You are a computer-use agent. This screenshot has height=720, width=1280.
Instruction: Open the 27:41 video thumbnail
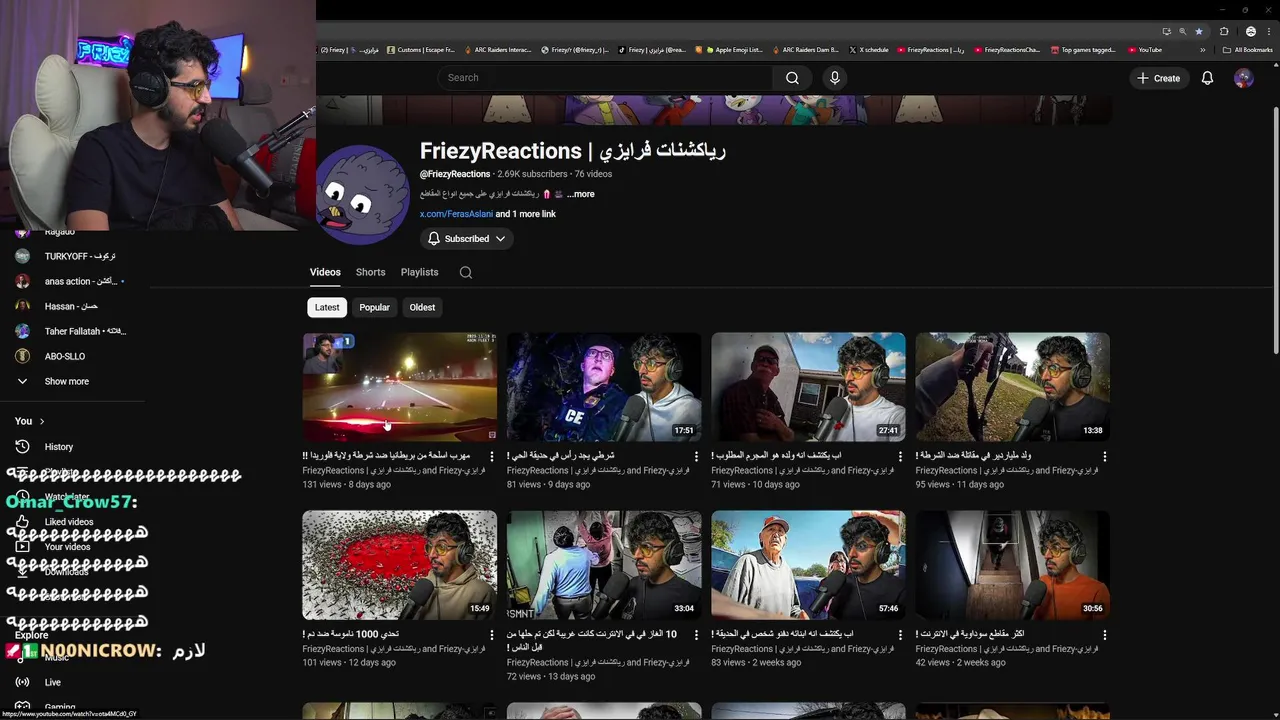tap(808, 387)
